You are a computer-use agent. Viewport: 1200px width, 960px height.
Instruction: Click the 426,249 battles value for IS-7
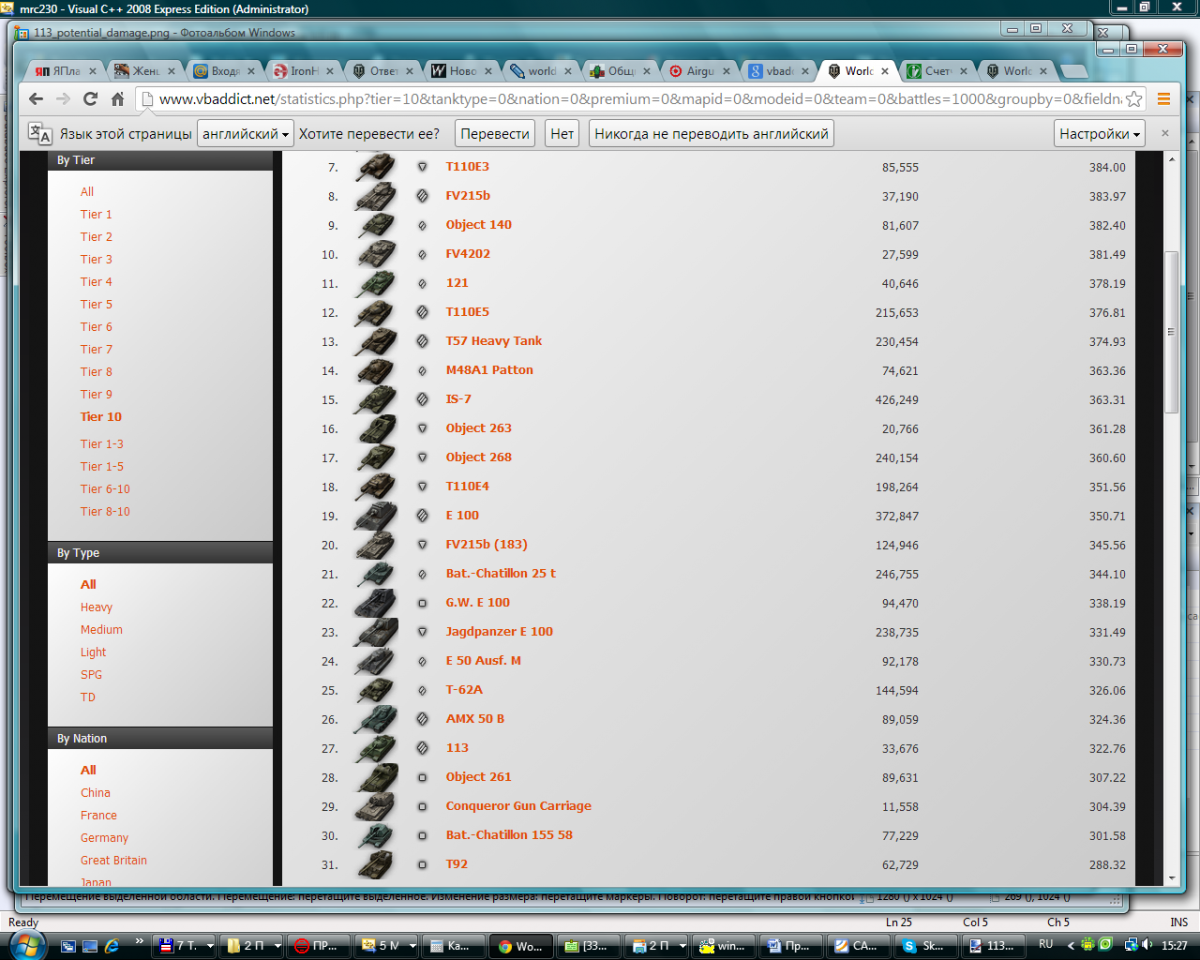click(x=894, y=400)
